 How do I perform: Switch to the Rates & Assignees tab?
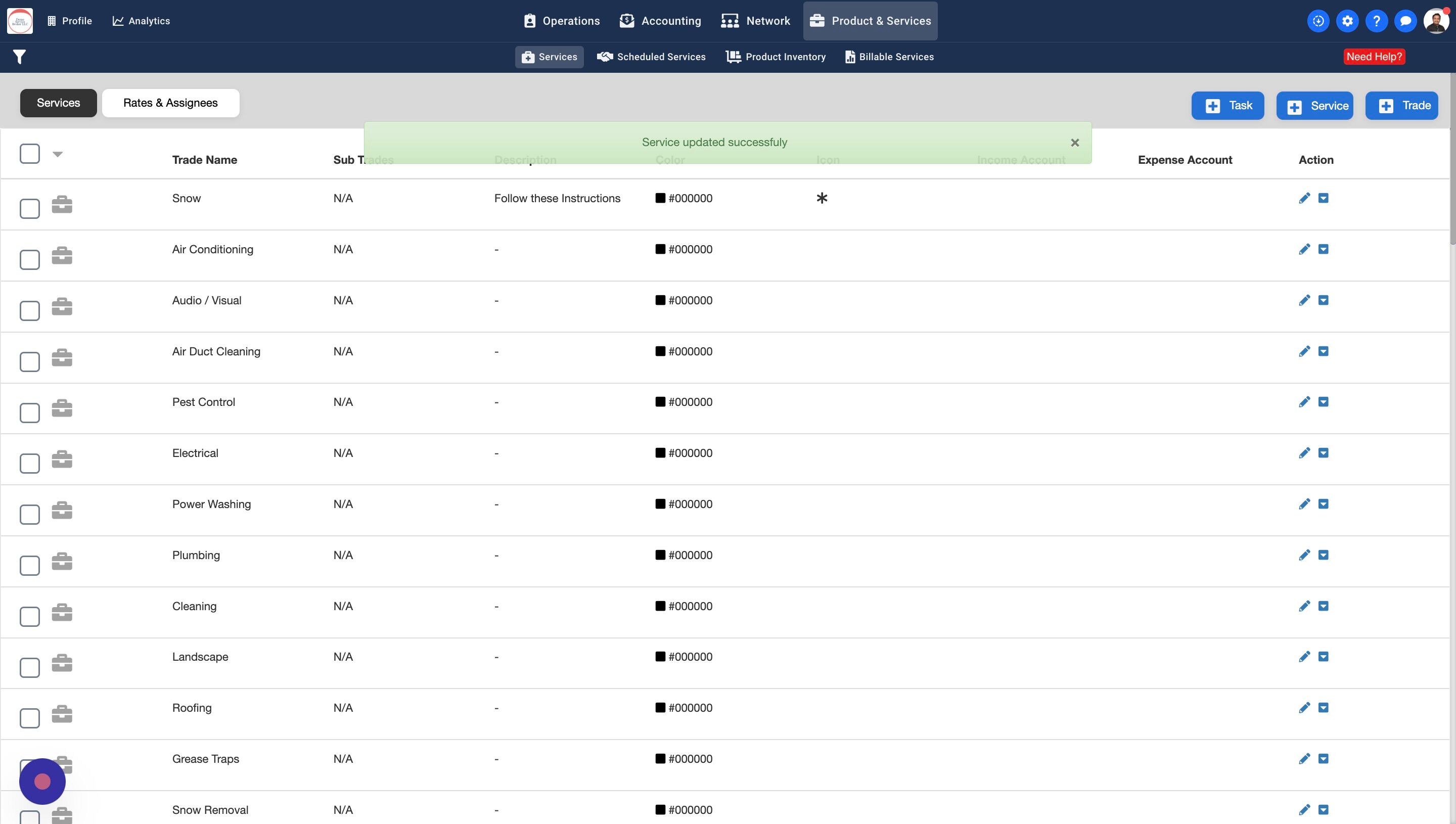170,103
